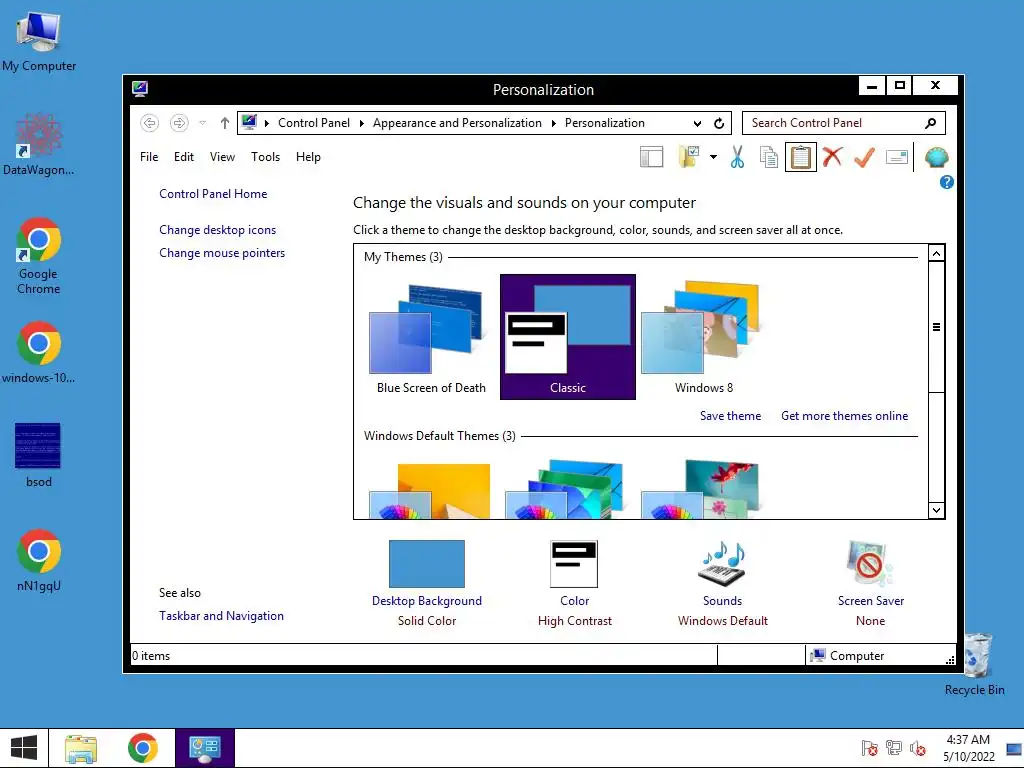Viewport: 1024px width, 768px height.
Task: Refresh the address bar location
Action: tap(719, 123)
